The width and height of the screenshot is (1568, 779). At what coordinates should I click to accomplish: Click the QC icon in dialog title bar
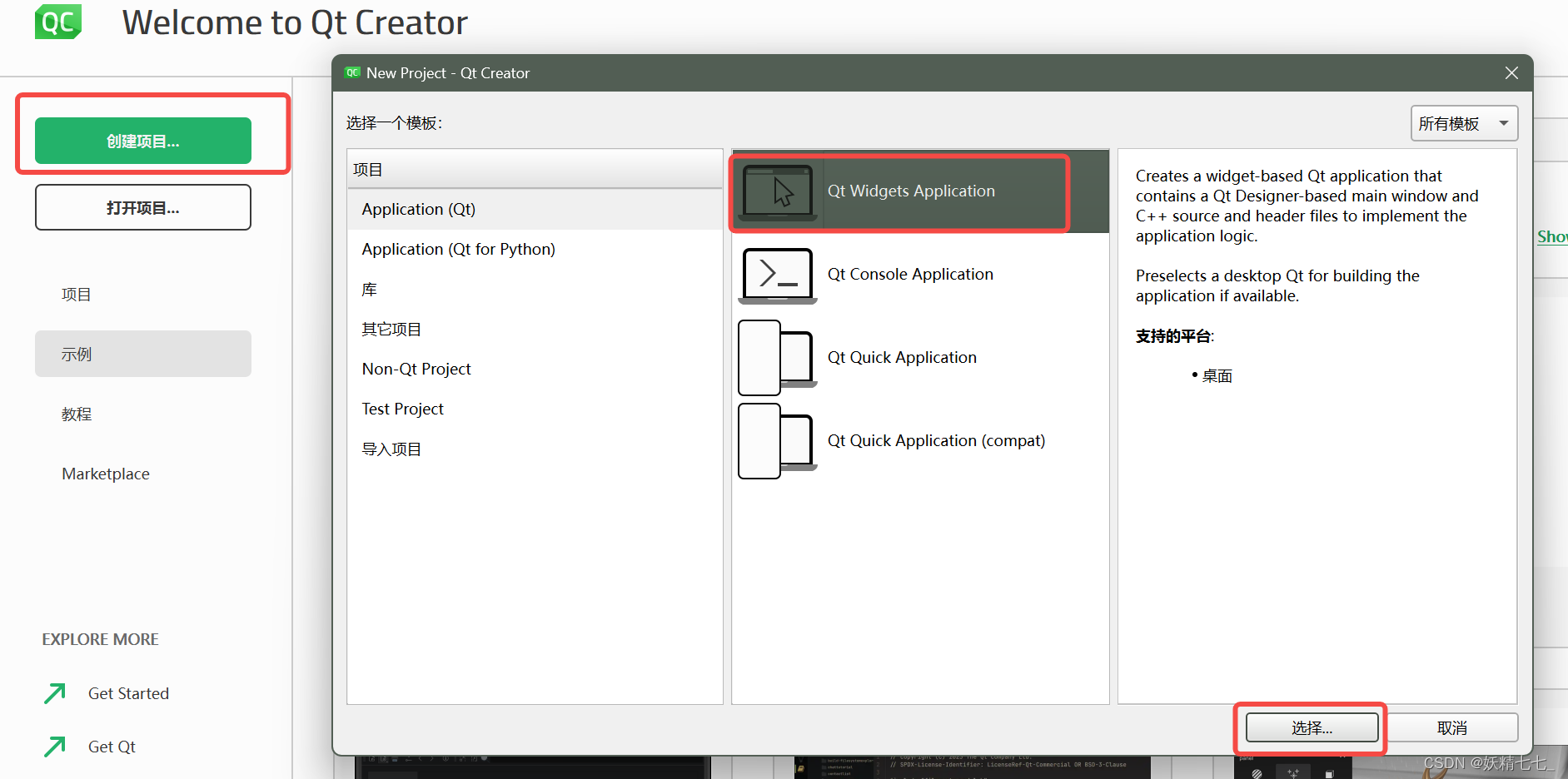tap(352, 72)
